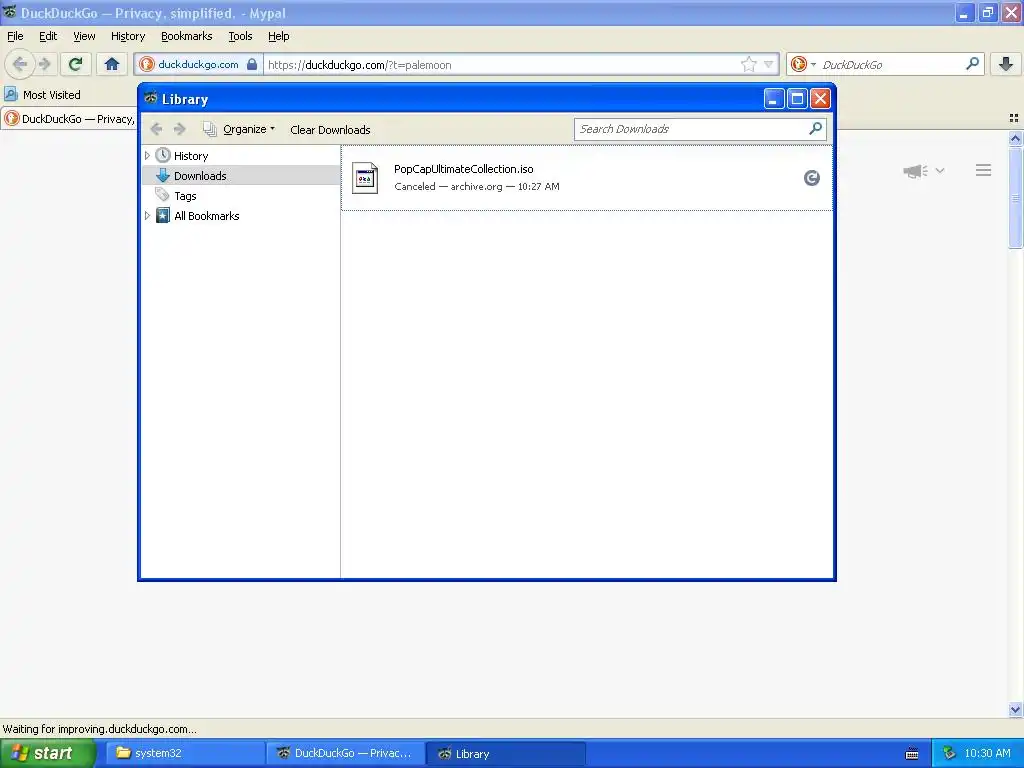
Task: Expand the History tree node
Action: [147, 155]
